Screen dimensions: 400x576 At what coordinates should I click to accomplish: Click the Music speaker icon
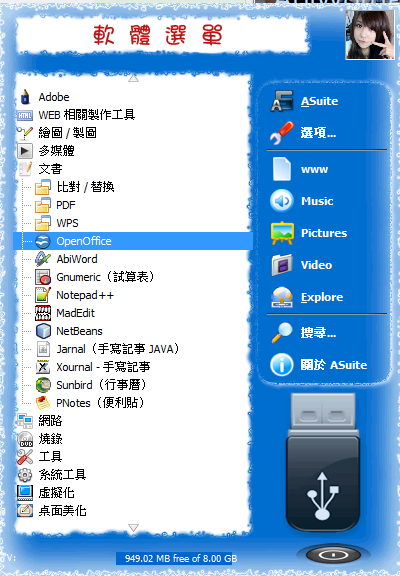tap(282, 201)
